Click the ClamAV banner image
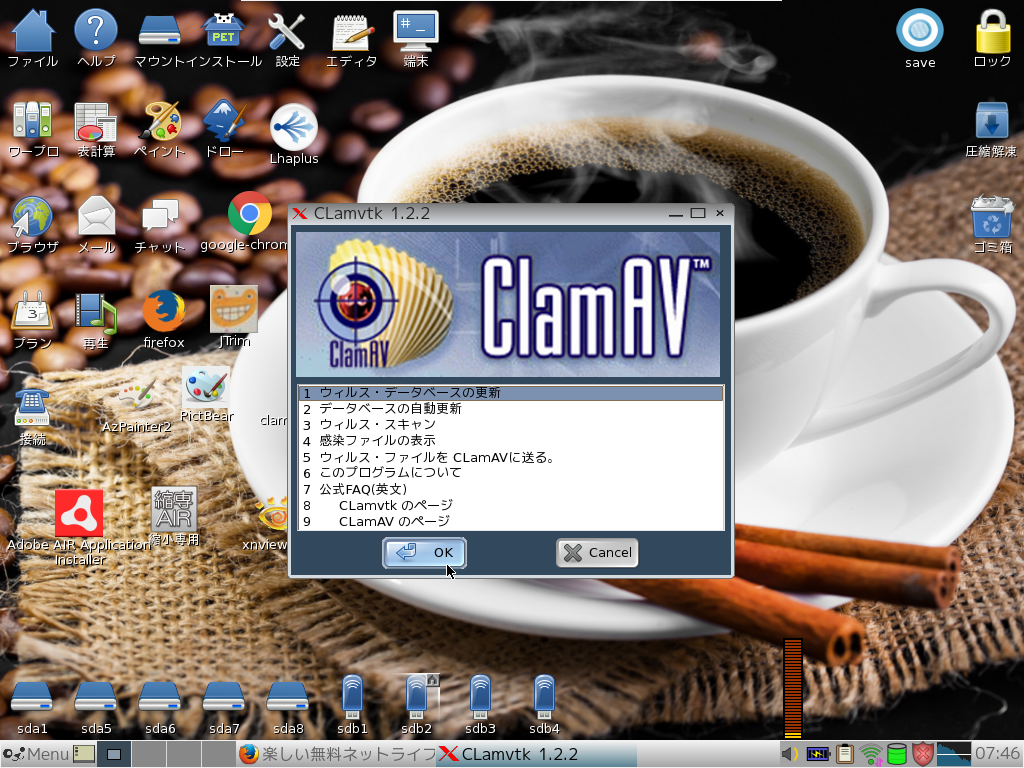 pos(508,304)
